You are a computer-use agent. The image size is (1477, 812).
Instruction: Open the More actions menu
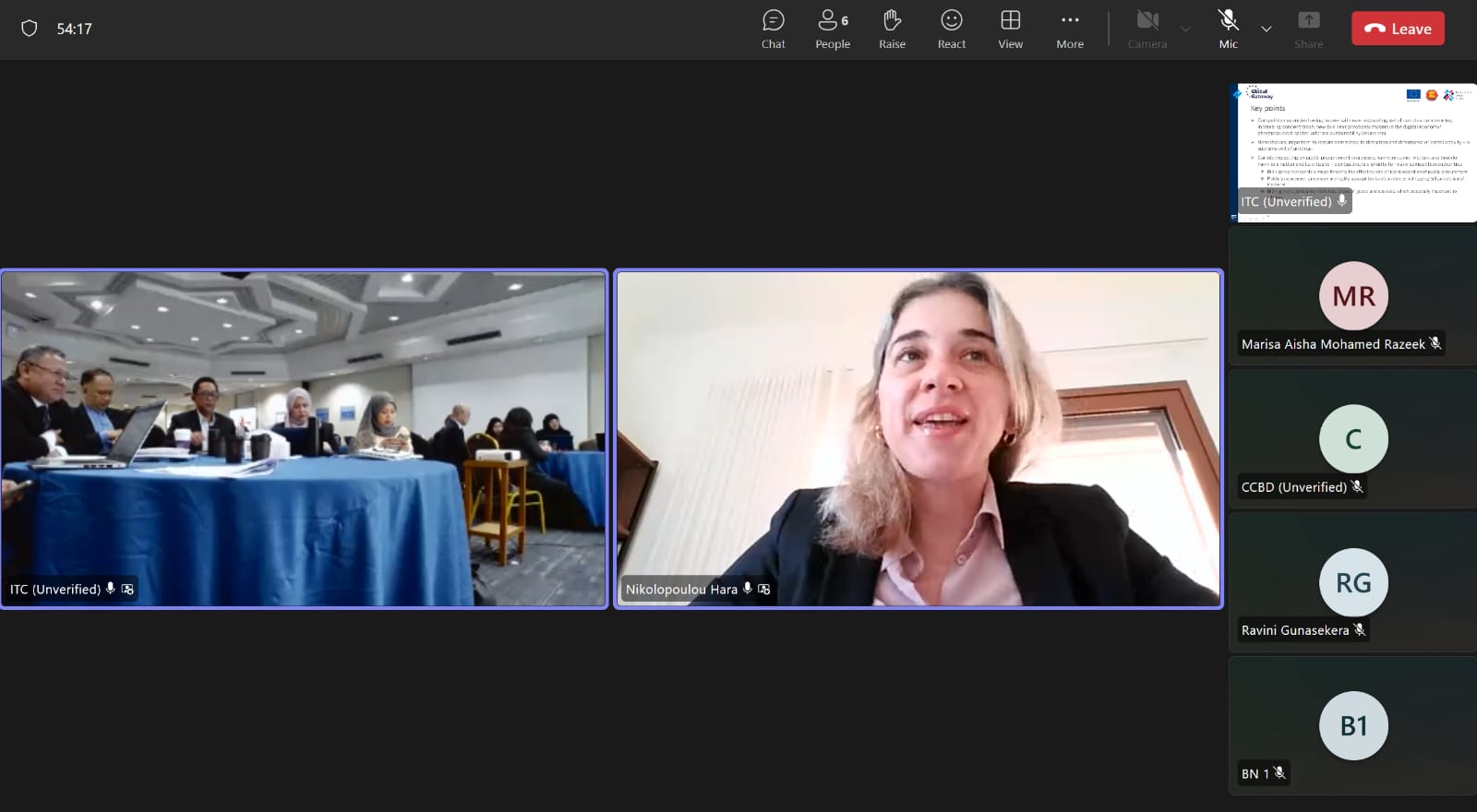tap(1069, 29)
